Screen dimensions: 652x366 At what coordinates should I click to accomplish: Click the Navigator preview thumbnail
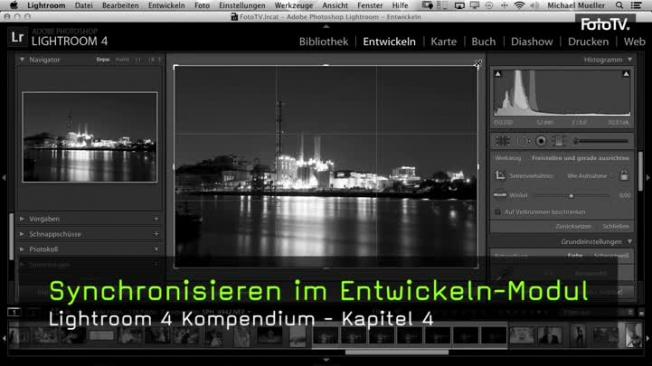(x=90, y=137)
